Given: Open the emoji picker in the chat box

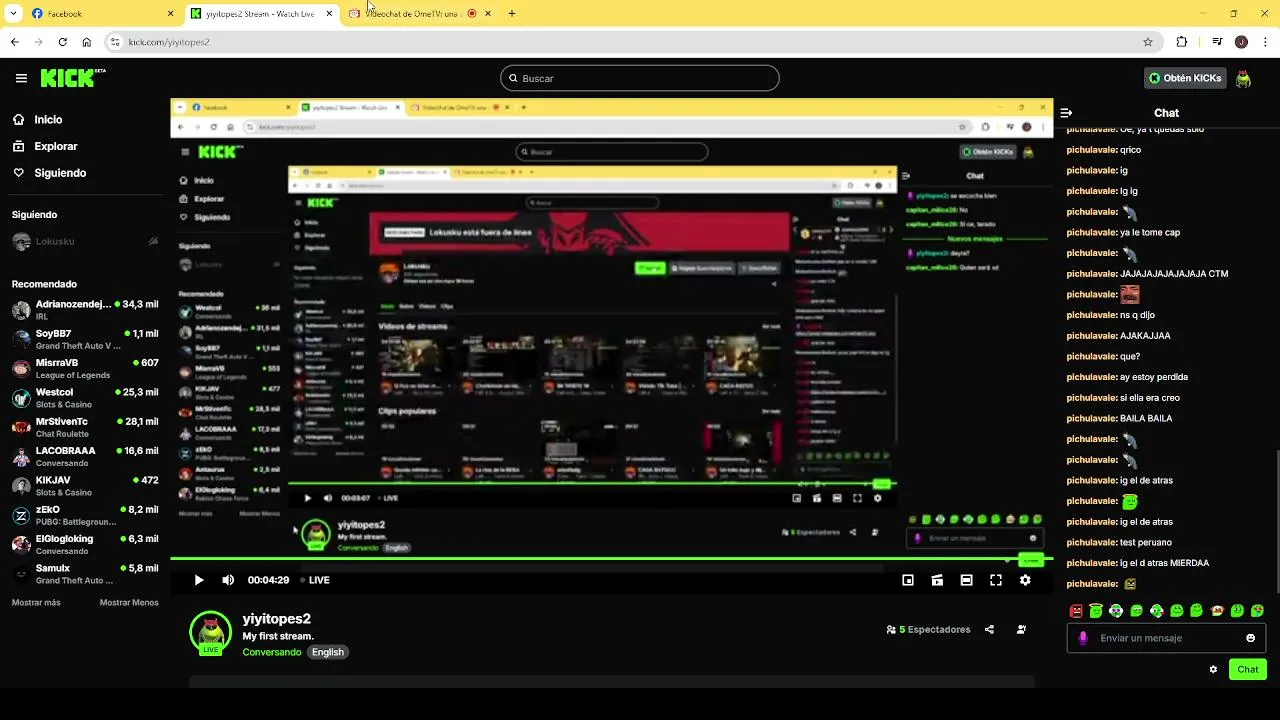Looking at the screenshot, I should click(x=1250, y=638).
